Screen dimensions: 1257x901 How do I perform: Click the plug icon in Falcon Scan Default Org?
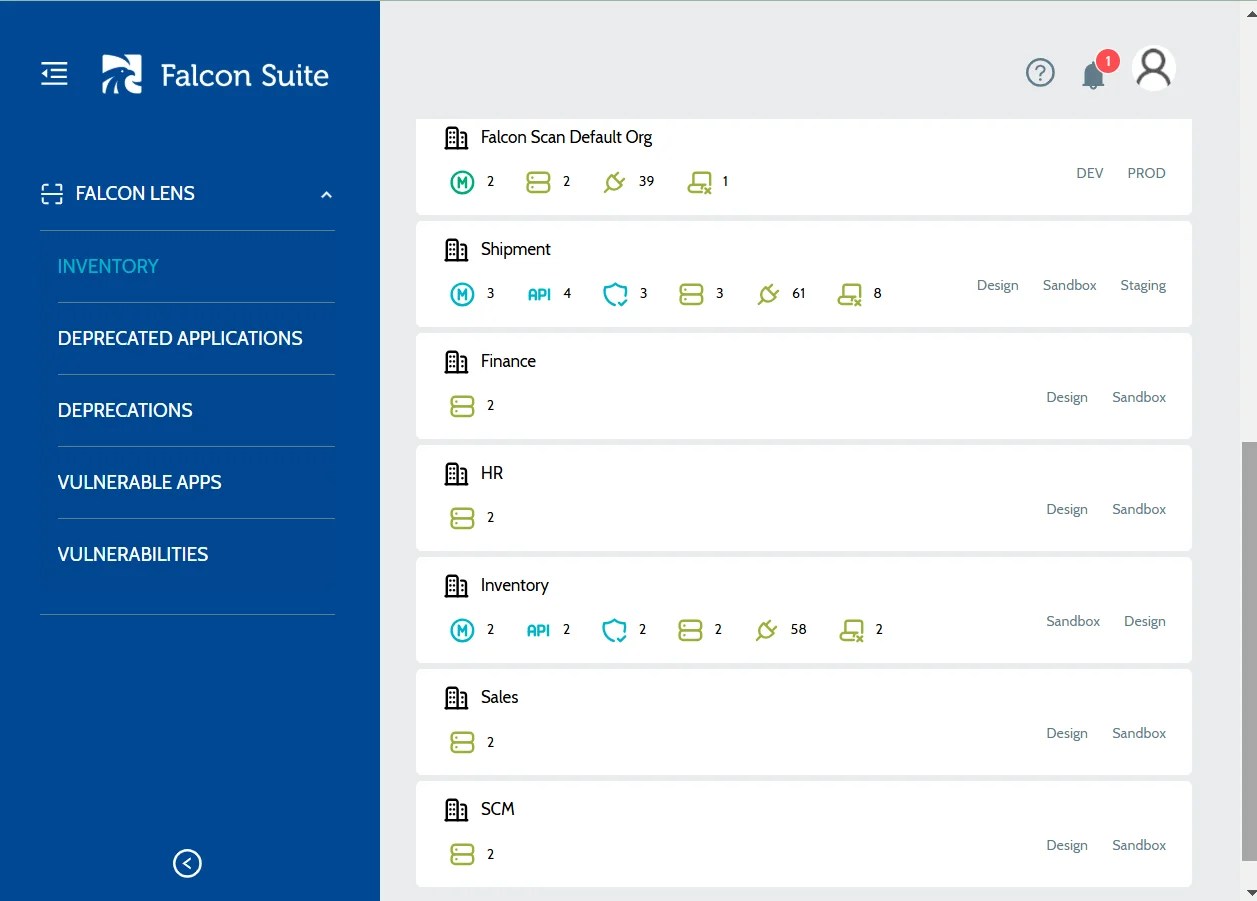point(614,182)
